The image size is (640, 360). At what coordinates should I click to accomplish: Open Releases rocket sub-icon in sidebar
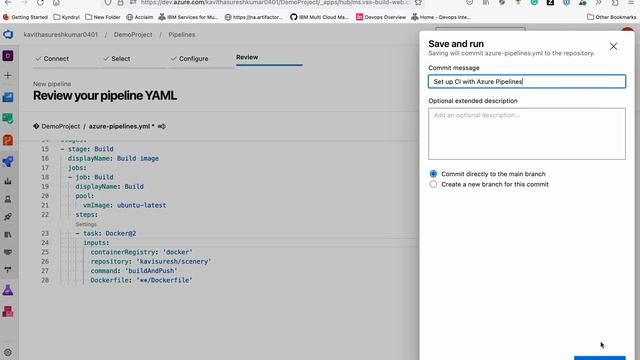pos(8,217)
